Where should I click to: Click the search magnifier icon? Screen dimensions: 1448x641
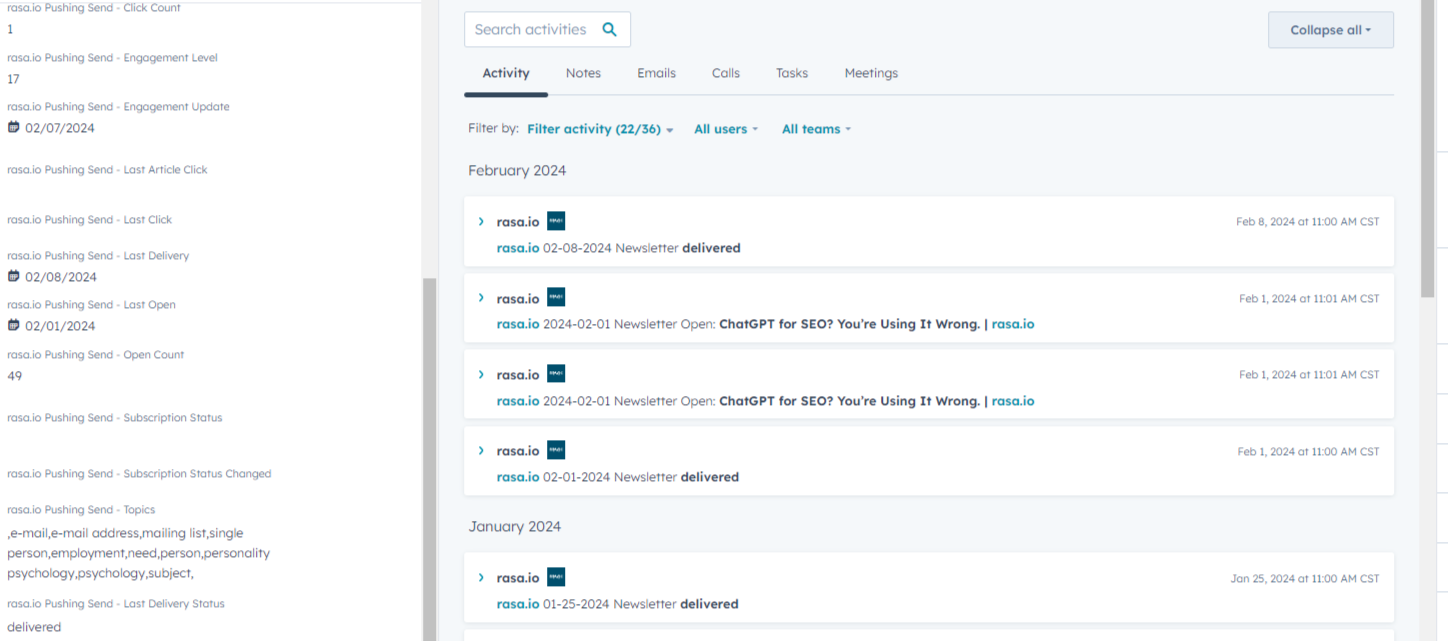[609, 29]
